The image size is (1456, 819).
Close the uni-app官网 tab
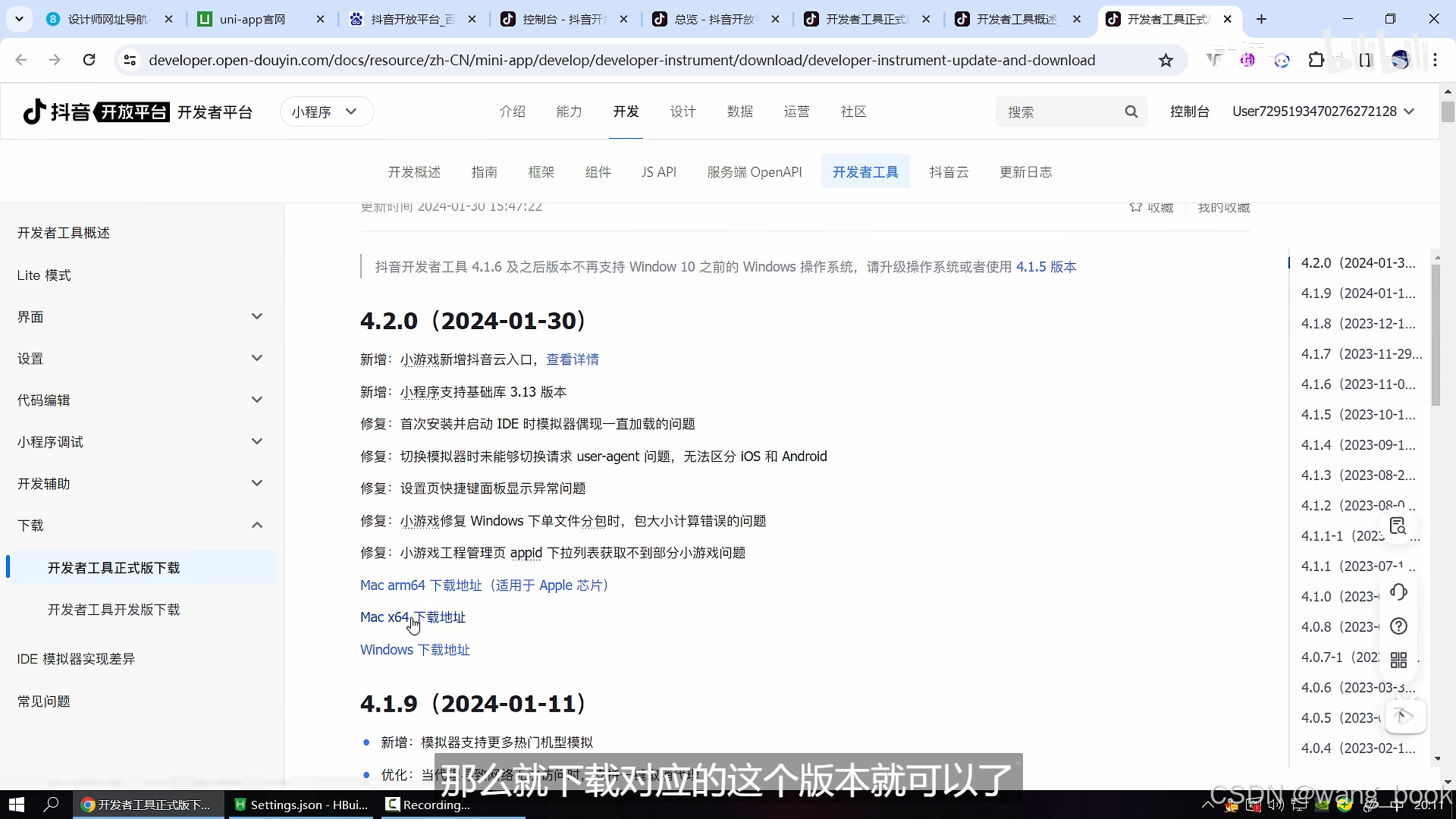point(320,19)
